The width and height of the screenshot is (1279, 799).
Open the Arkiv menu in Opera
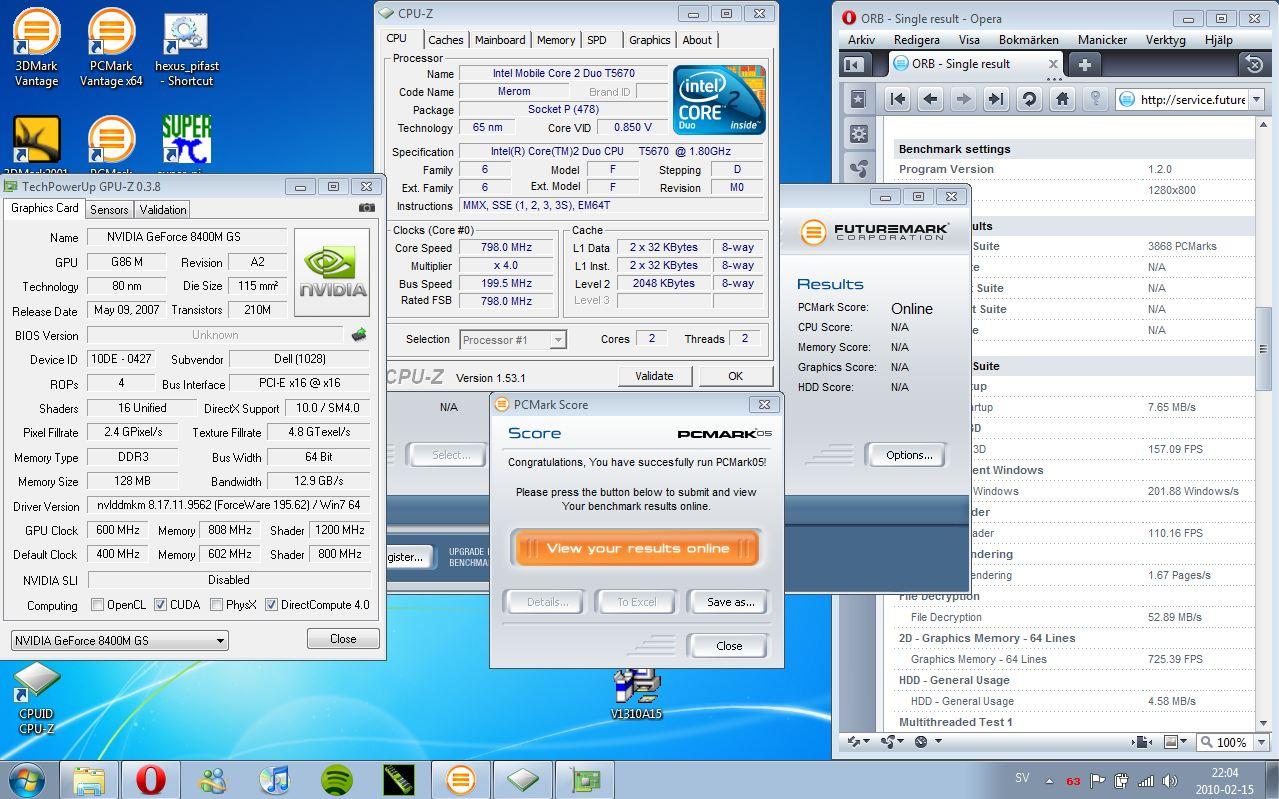tap(861, 40)
